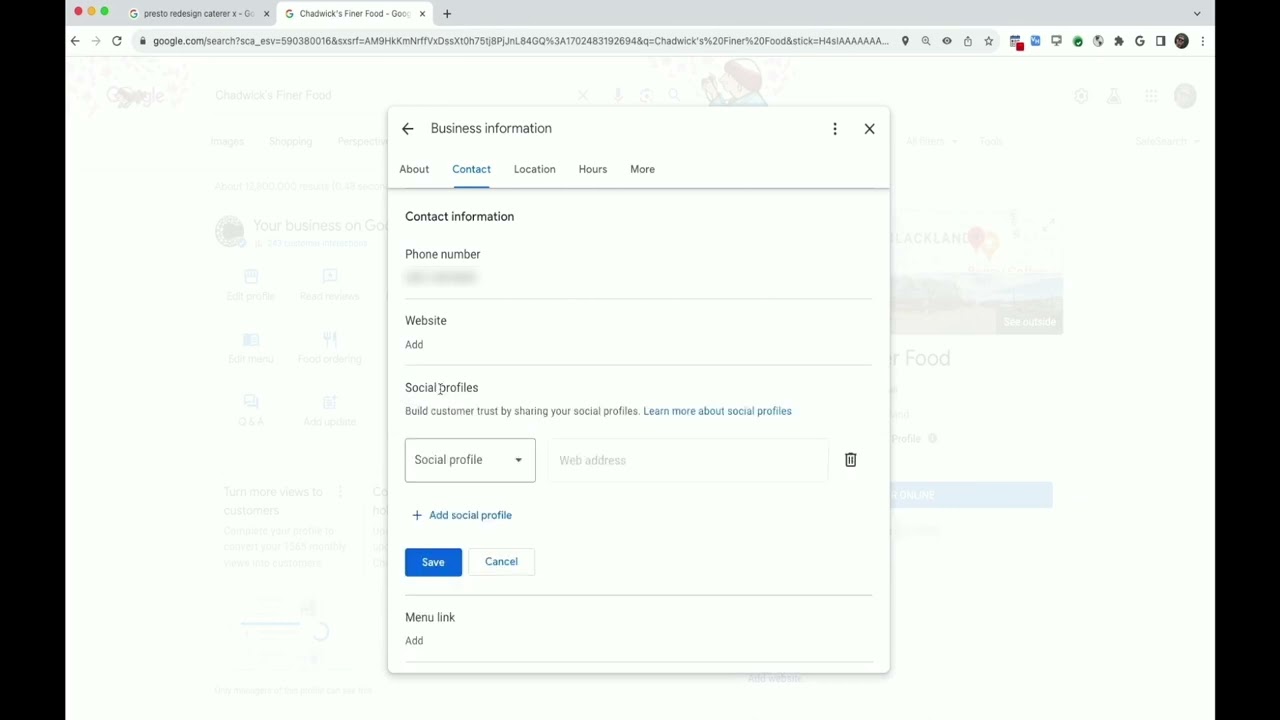Open a new browser tab
Screen dimensions: 1280x720
[x=447, y=14]
